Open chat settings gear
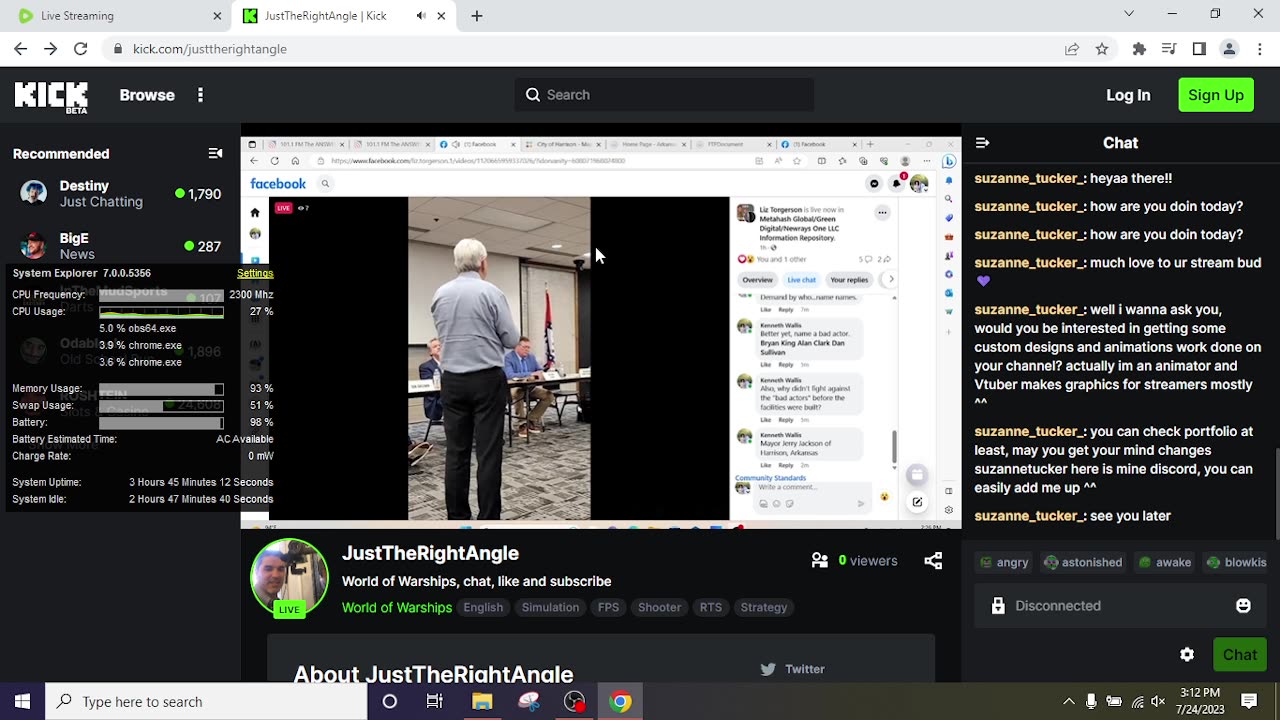The image size is (1280, 720). (1187, 655)
